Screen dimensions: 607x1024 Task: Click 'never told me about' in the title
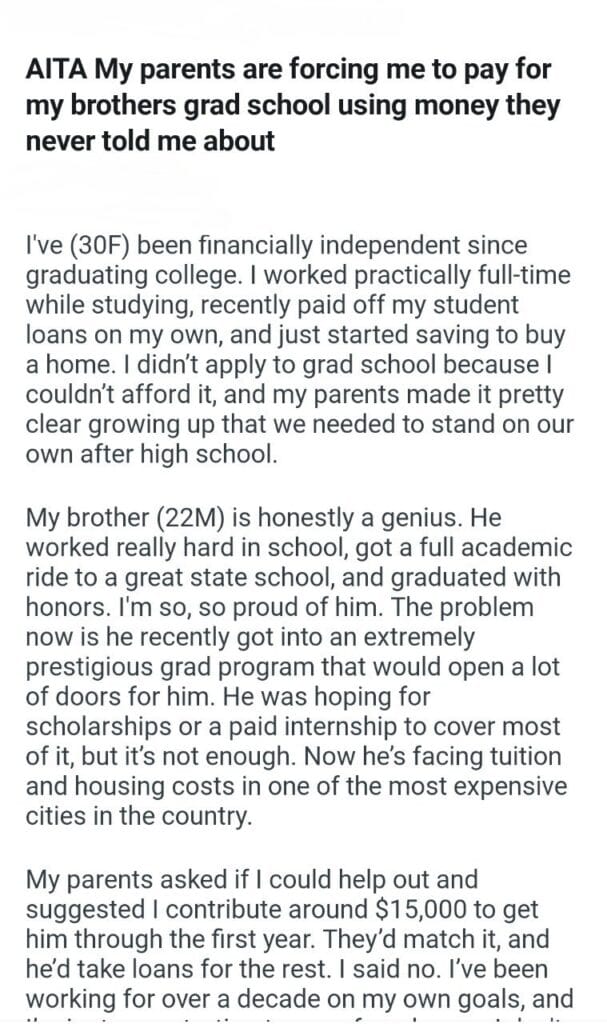150,141
